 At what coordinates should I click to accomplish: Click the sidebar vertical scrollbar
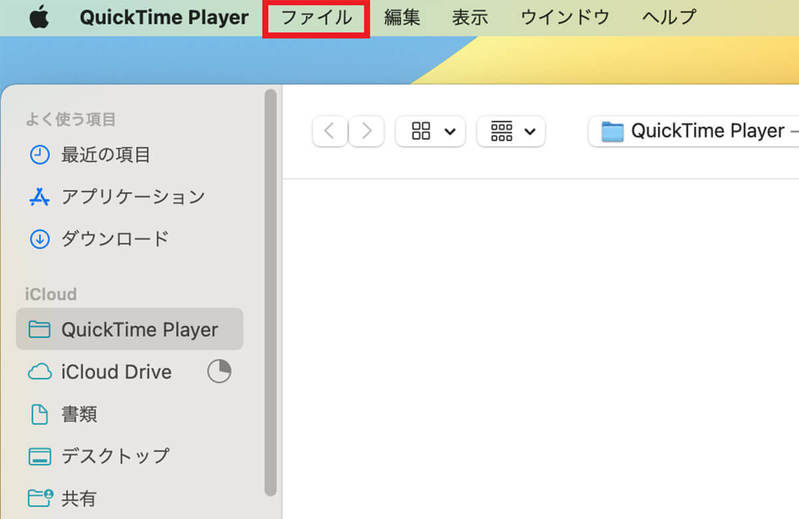(x=271, y=292)
